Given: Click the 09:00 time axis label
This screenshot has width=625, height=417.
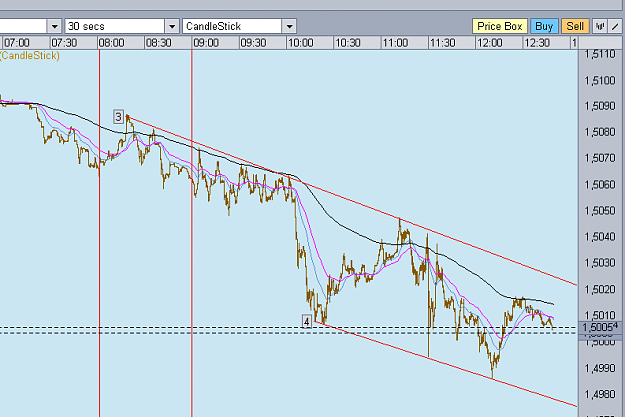Looking at the screenshot, I should 206,43.
